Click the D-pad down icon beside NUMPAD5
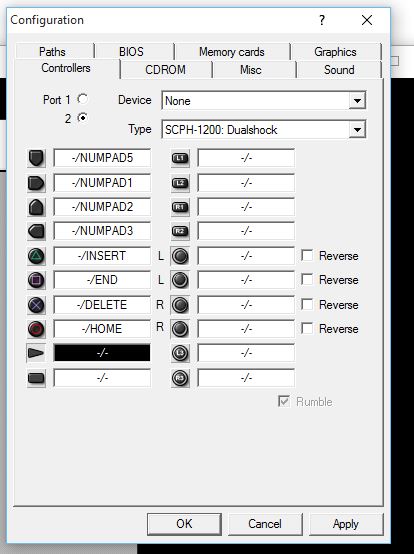 [36, 158]
